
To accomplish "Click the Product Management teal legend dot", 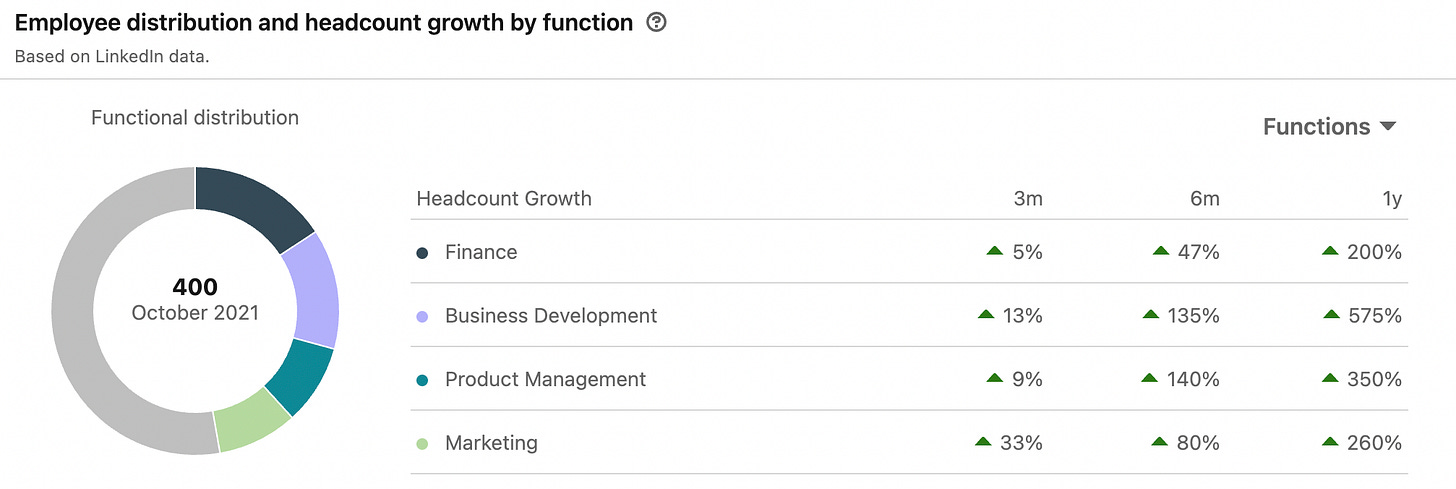I will click(x=422, y=380).
